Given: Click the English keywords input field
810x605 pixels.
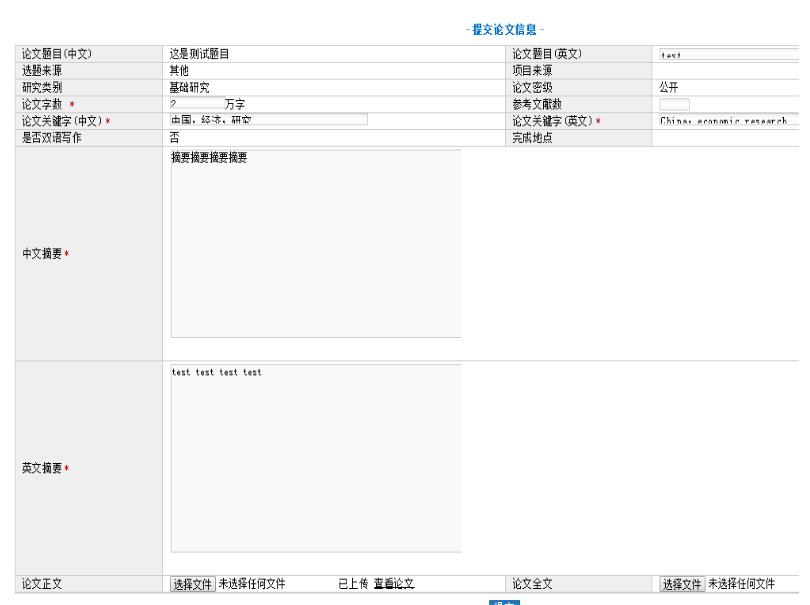Looking at the screenshot, I should (730, 120).
